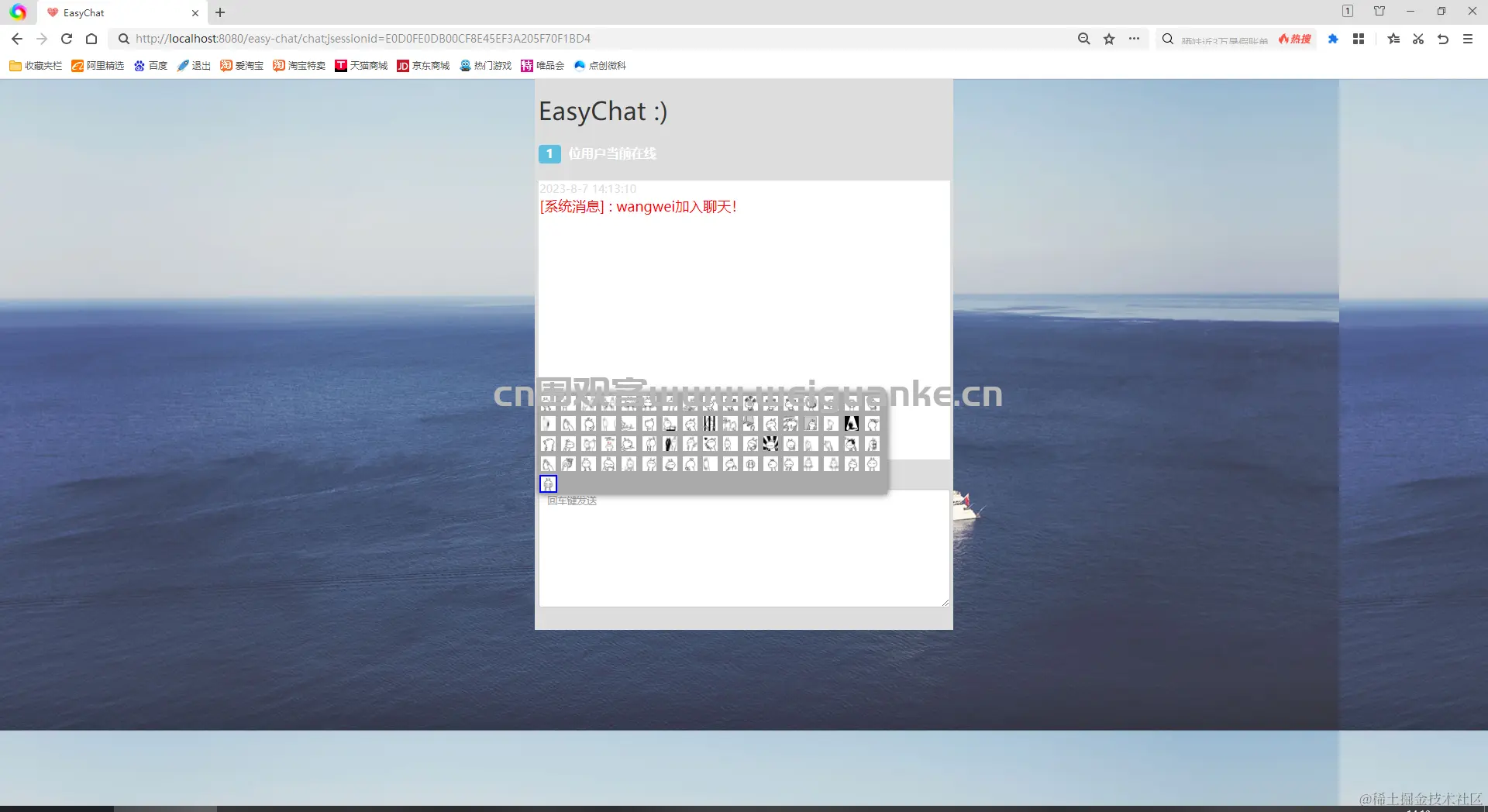This screenshot has height=812, width=1488.
Task: Pick the black-background triangle emoji
Action: coord(852,424)
